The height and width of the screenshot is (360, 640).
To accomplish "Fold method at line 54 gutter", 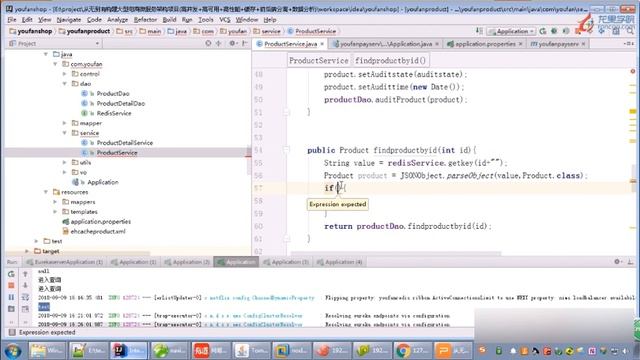I will (x=286, y=150).
